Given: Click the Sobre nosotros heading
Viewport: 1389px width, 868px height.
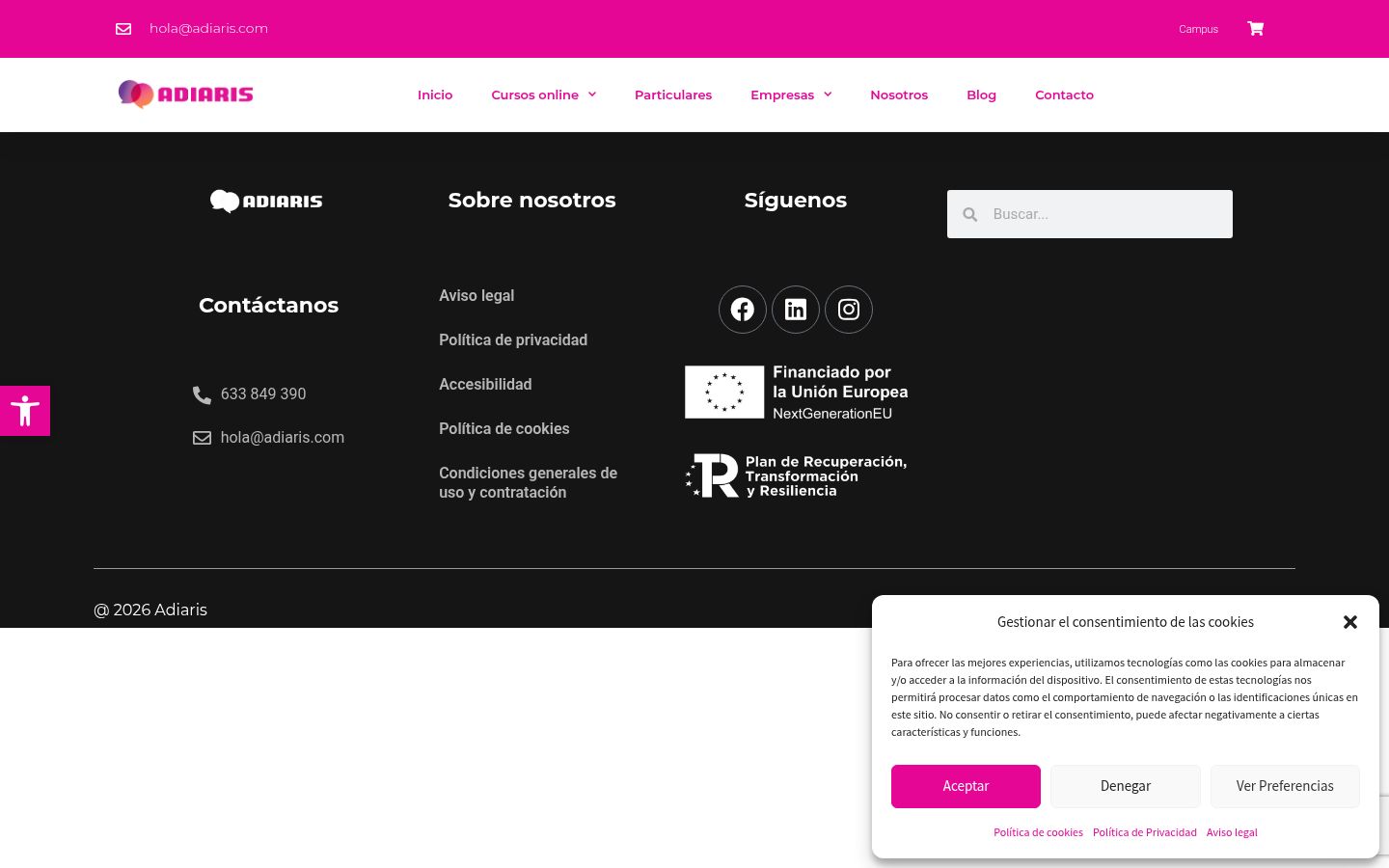Looking at the screenshot, I should pos(531,200).
